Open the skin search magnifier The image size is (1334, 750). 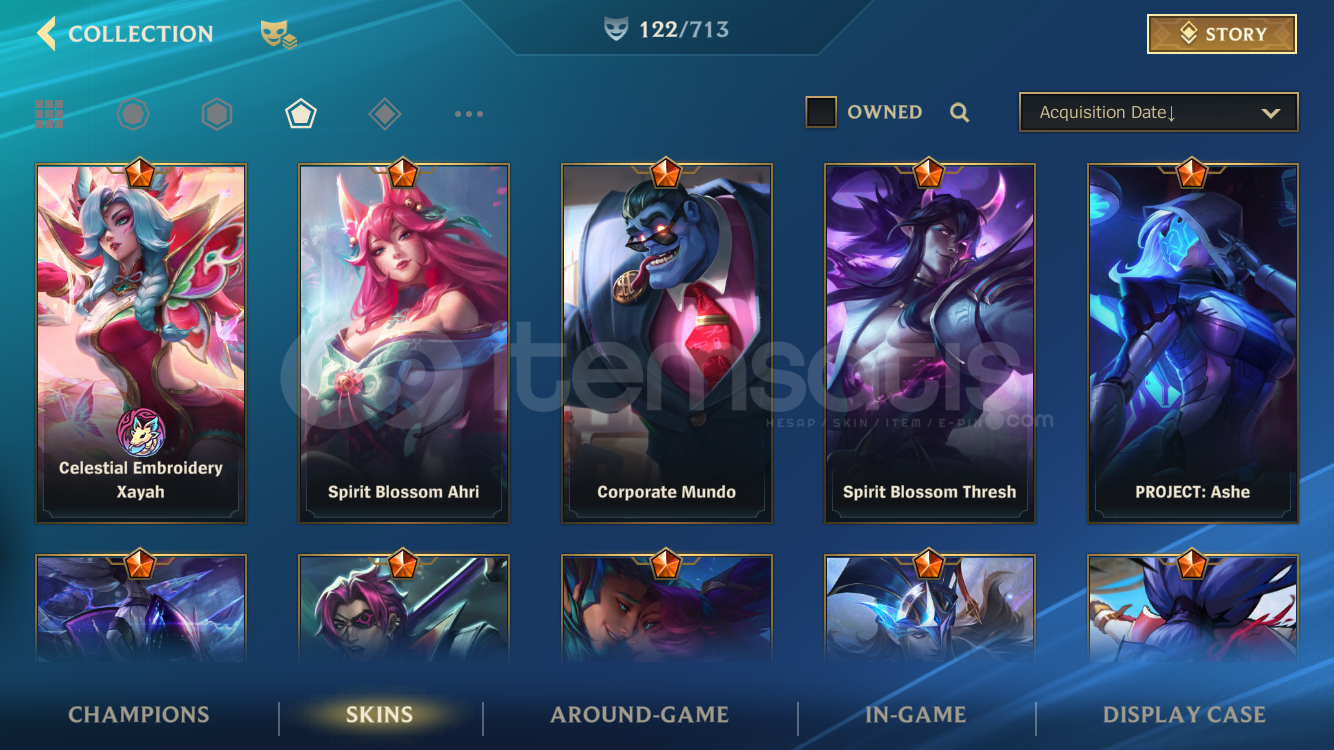[960, 113]
